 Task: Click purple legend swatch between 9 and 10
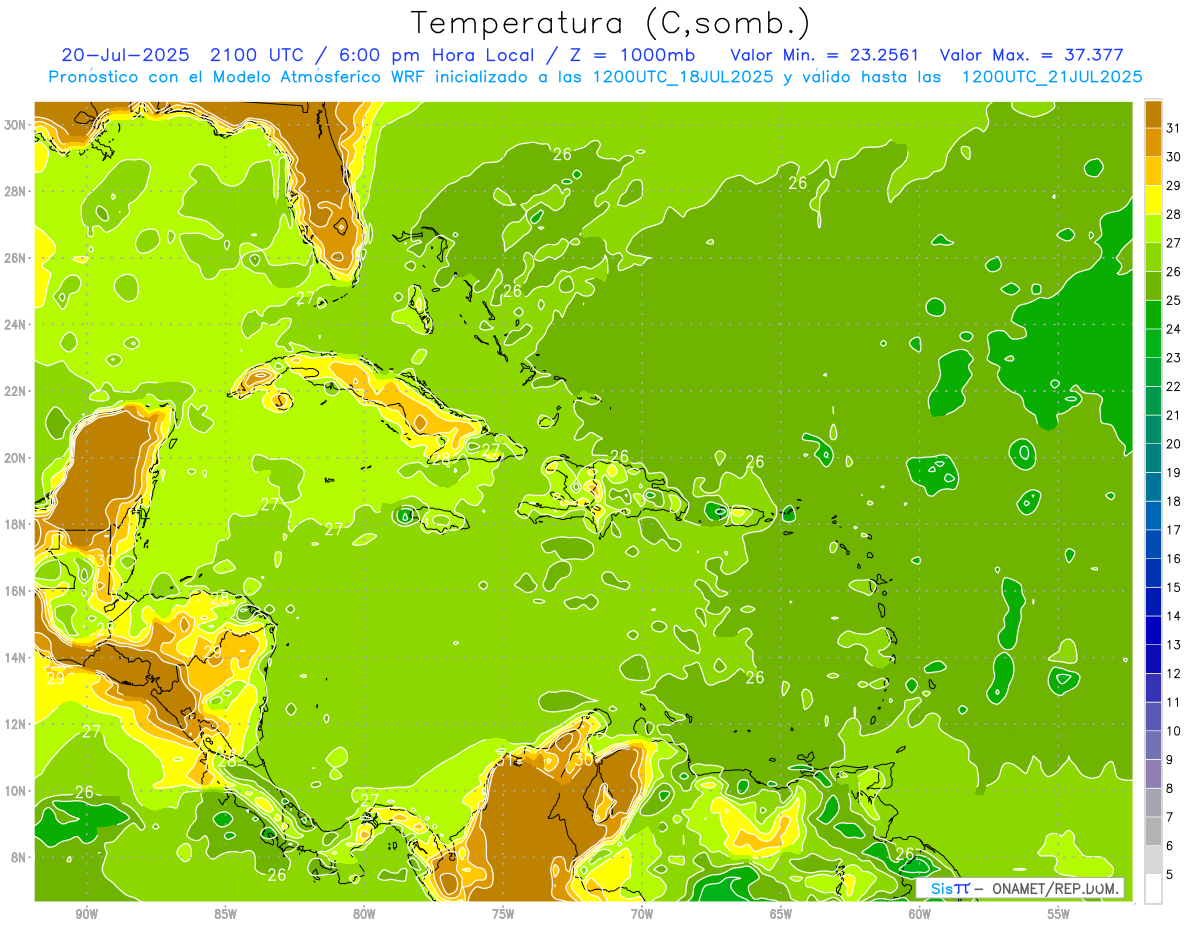click(x=1153, y=744)
